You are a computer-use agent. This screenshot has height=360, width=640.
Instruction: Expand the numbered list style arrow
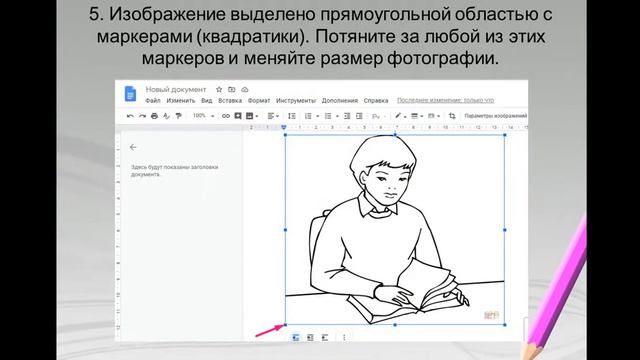(318, 116)
